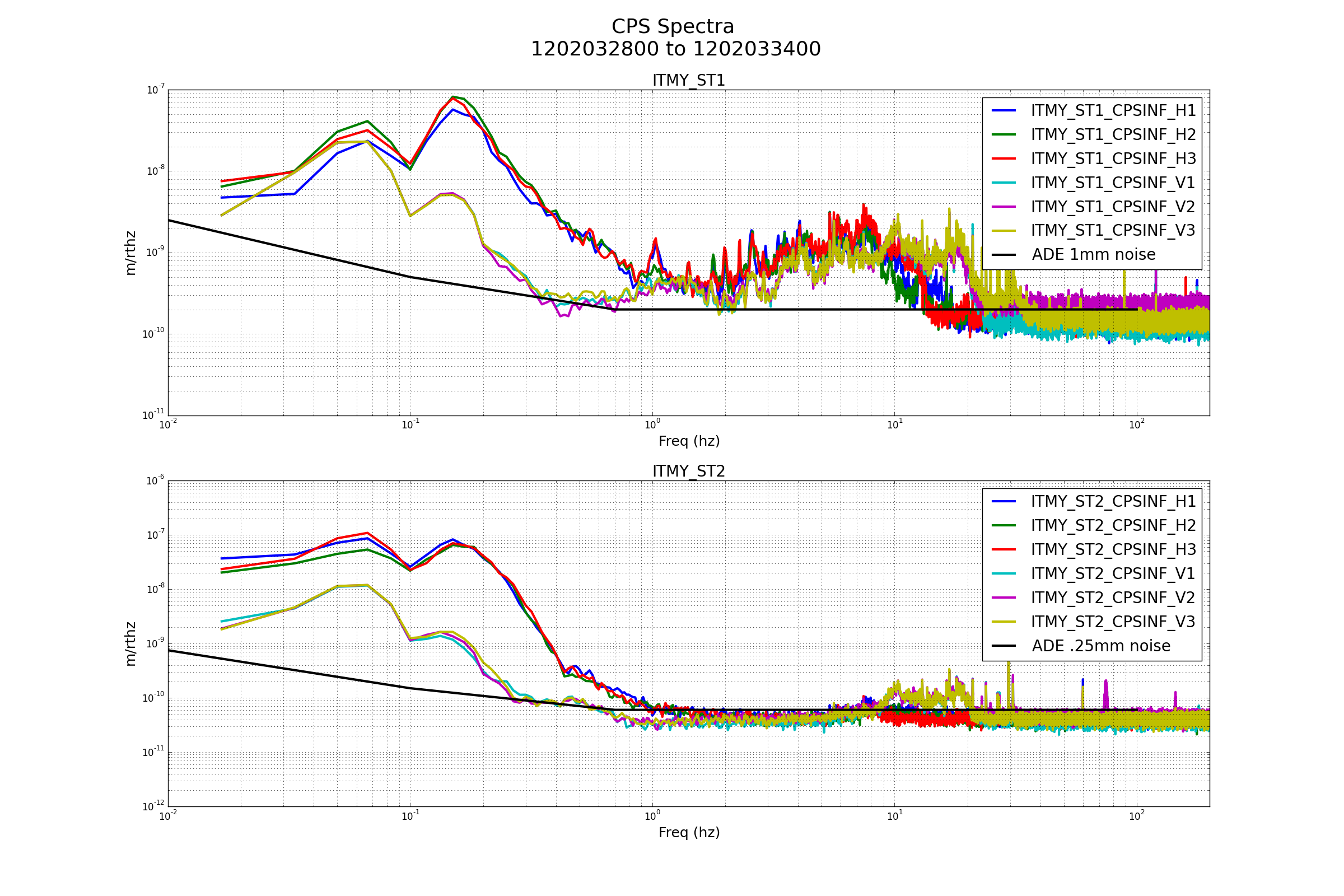This screenshot has height=896, width=1344.
Task: Click the ITMY_ST1_CPSINF_H2 legend label
Action: pos(1113,135)
